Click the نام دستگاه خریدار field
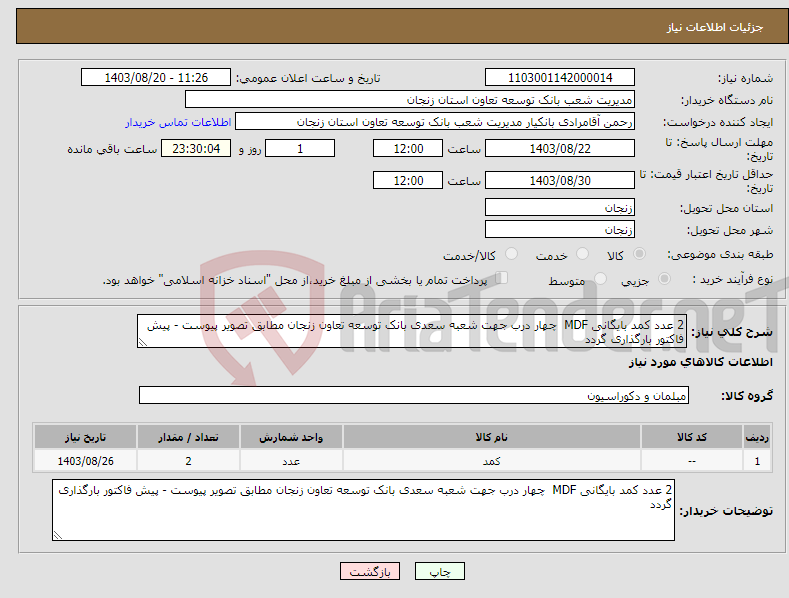 410,100
